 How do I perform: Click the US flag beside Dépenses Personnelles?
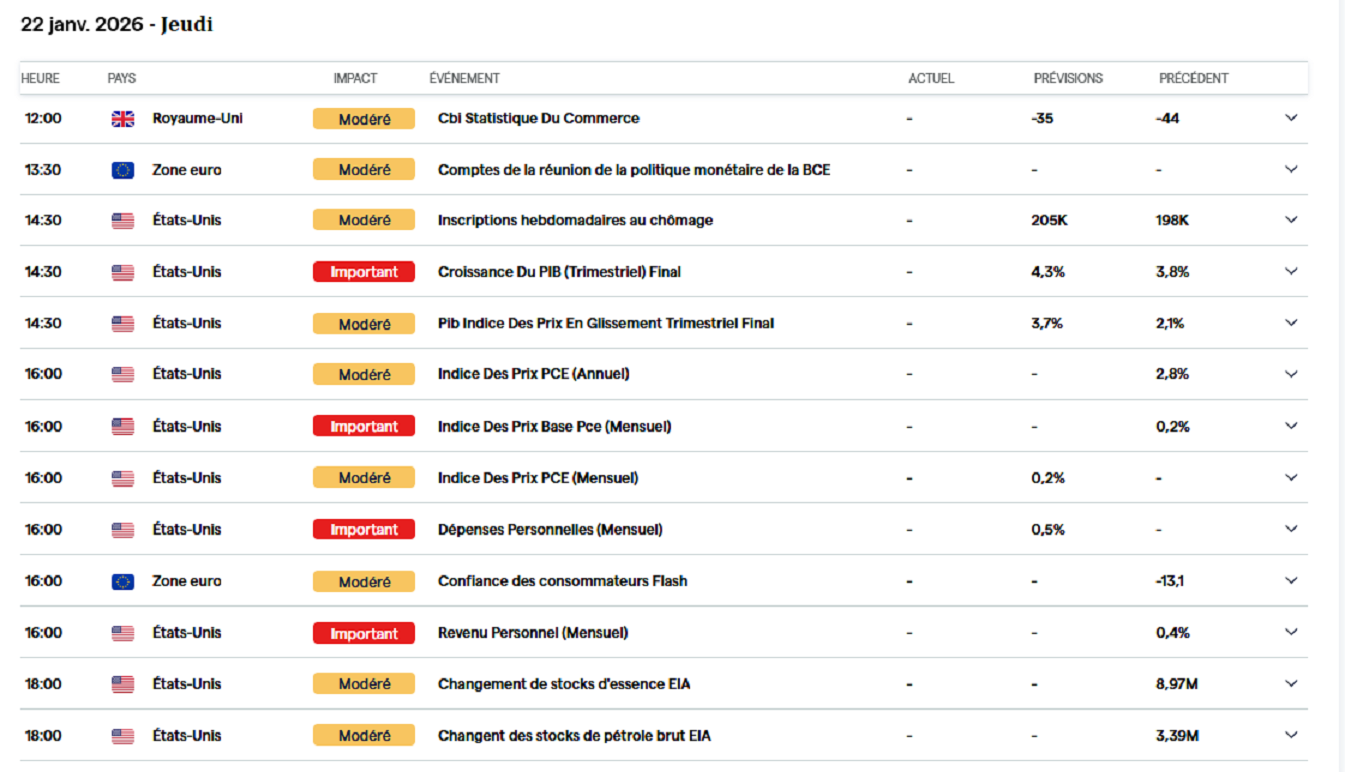(x=122, y=530)
